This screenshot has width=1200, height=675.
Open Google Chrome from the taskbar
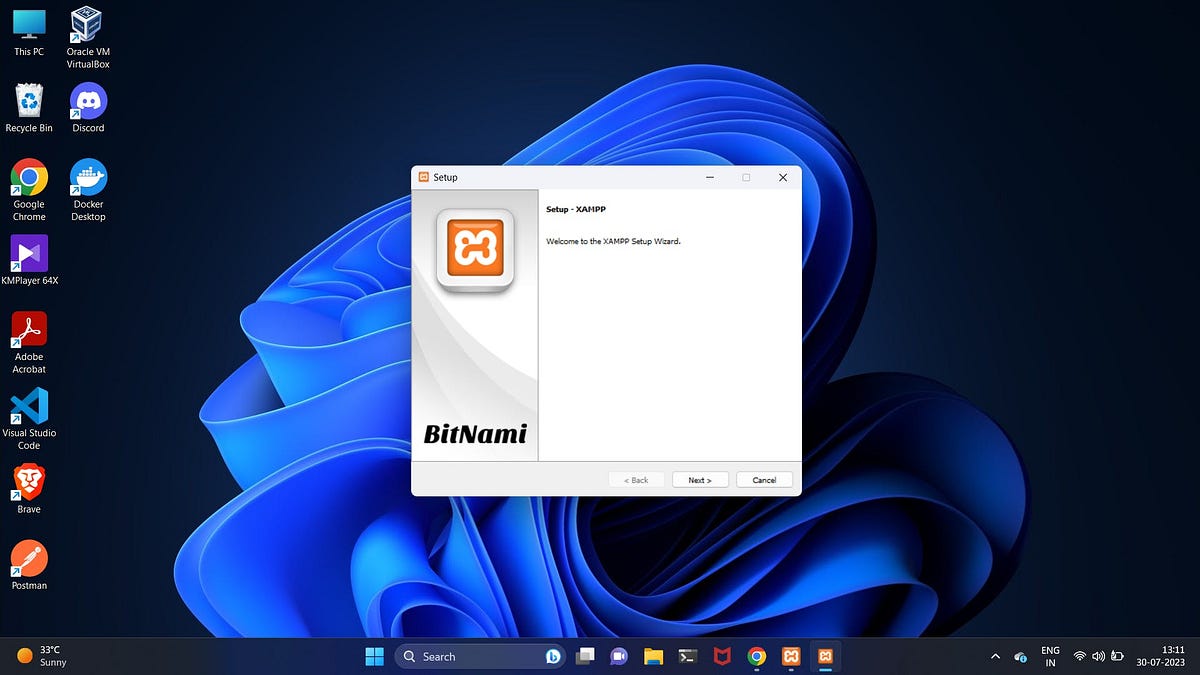click(757, 656)
